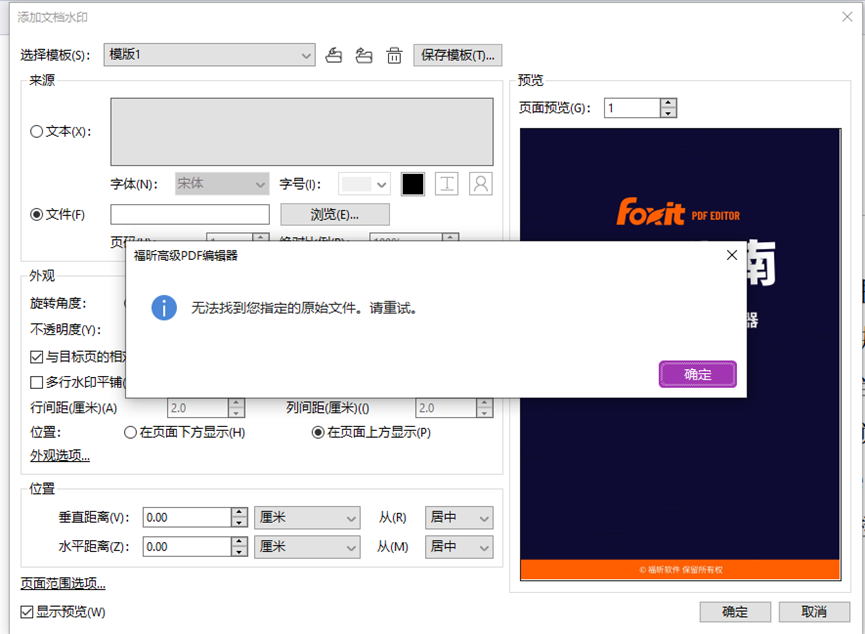
Task: Select 在页面下方显示(H) radio option
Action: (x=130, y=433)
